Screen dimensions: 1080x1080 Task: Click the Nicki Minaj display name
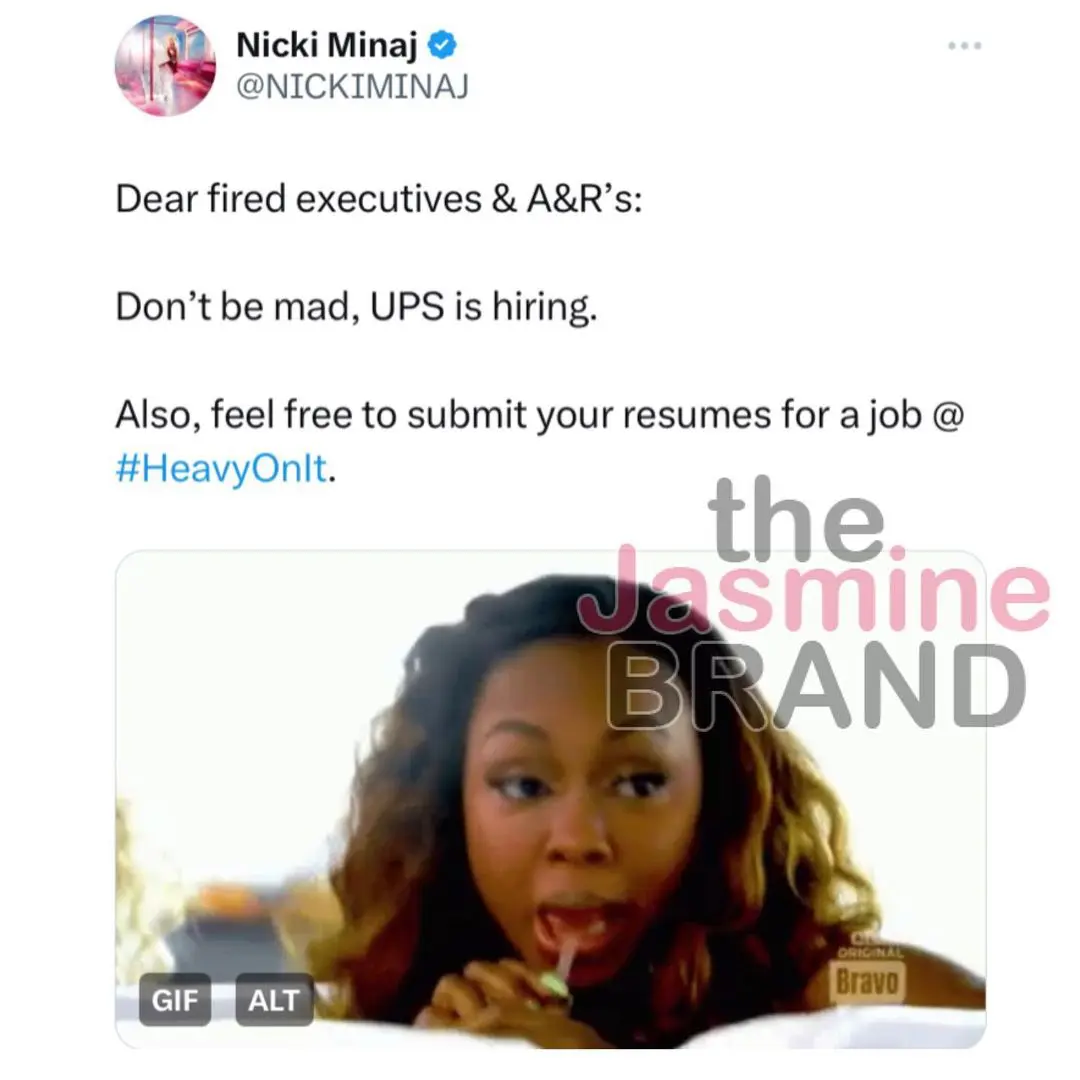328,46
